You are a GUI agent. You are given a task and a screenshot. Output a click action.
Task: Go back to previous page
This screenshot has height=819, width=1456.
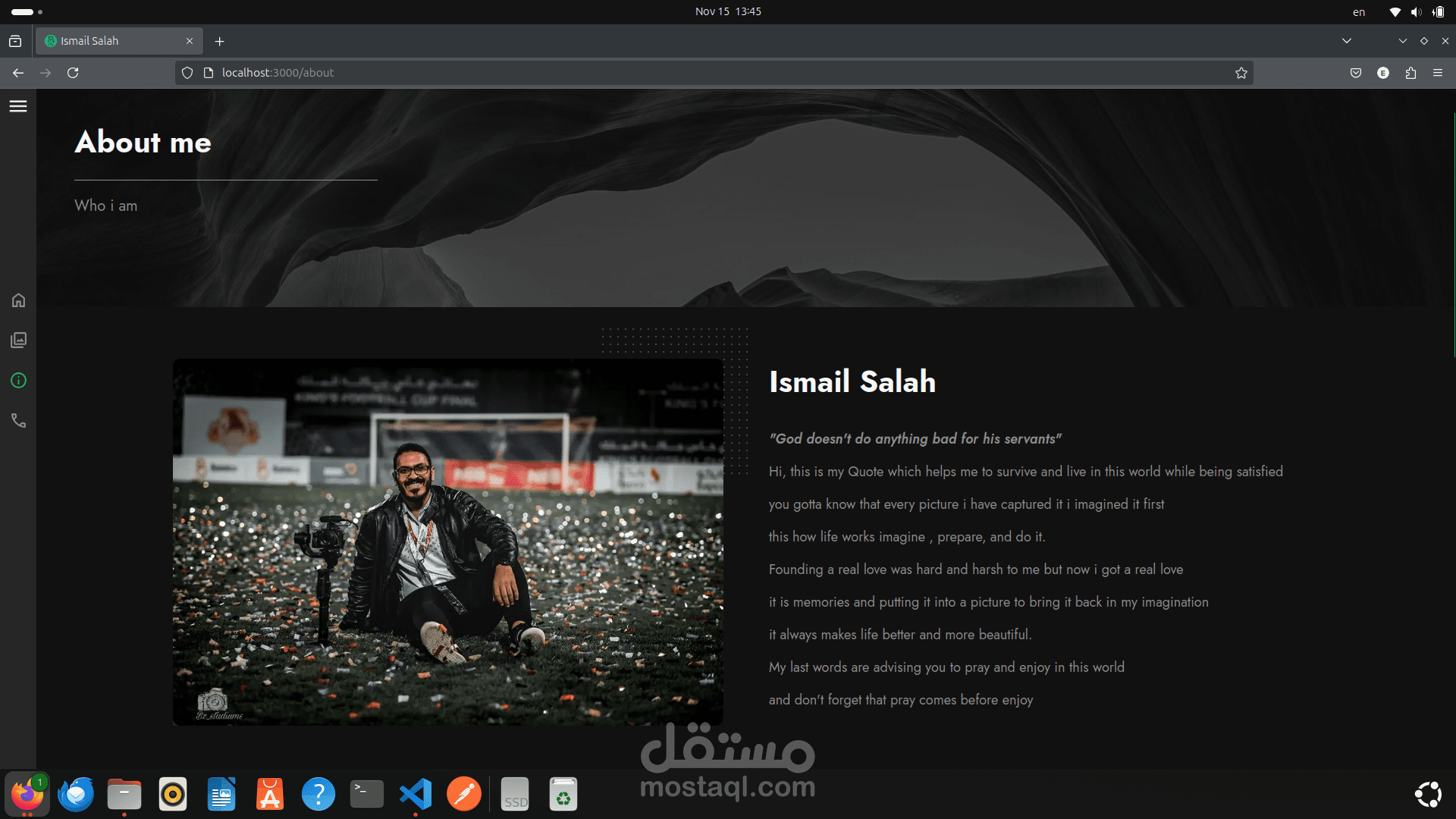pos(18,73)
